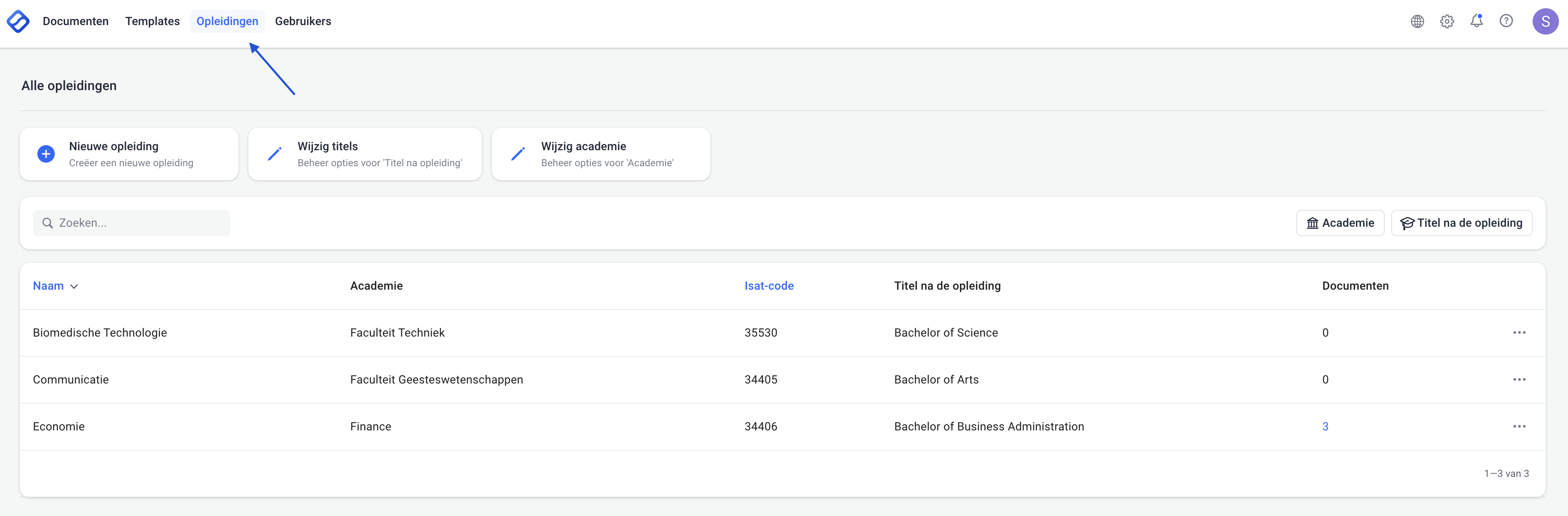Open the settings gear icon
Viewport: 1568px width, 516px height.
click(x=1447, y=21)
